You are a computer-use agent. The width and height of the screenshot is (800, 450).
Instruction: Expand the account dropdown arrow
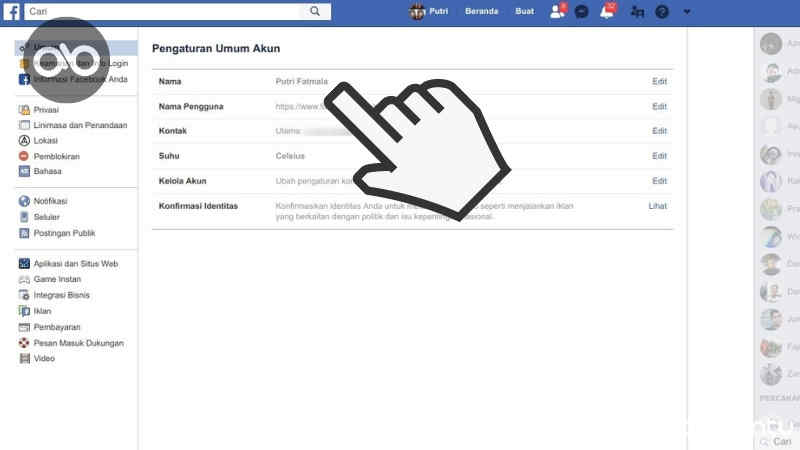click(x=687, y=11)
